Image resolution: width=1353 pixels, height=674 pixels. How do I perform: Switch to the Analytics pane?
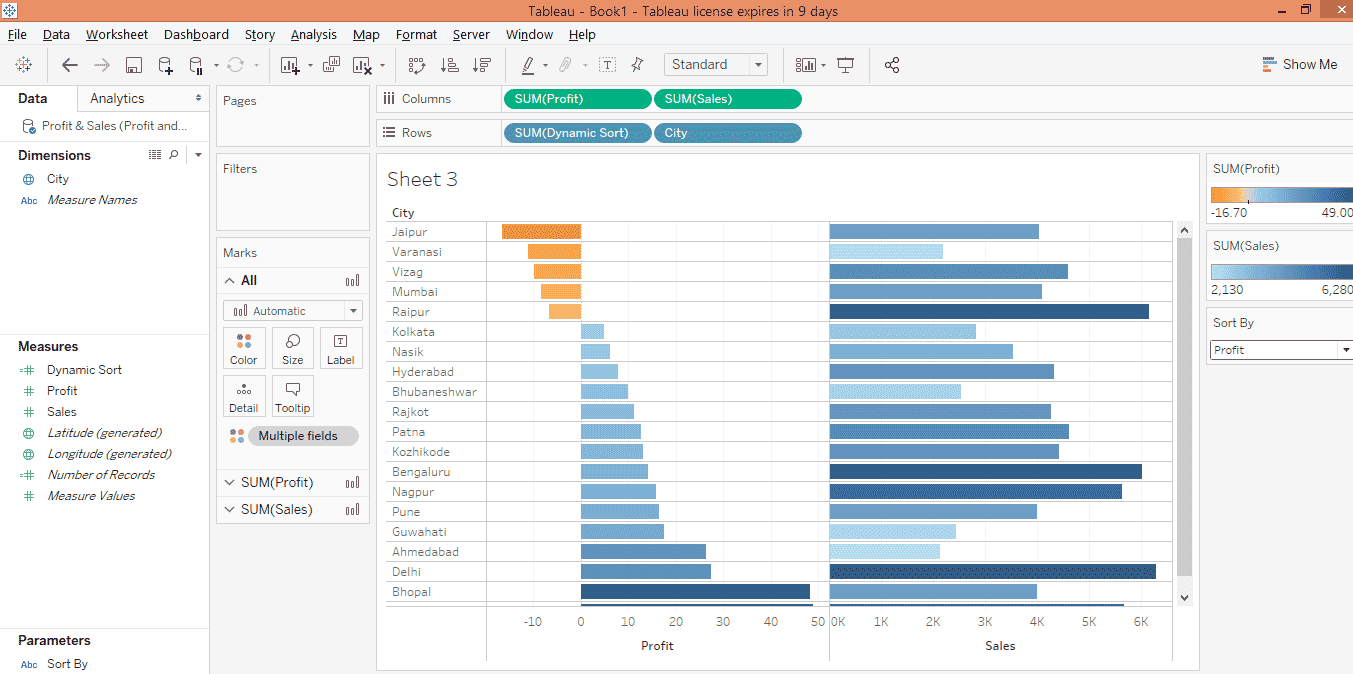(x=119, y=97)
